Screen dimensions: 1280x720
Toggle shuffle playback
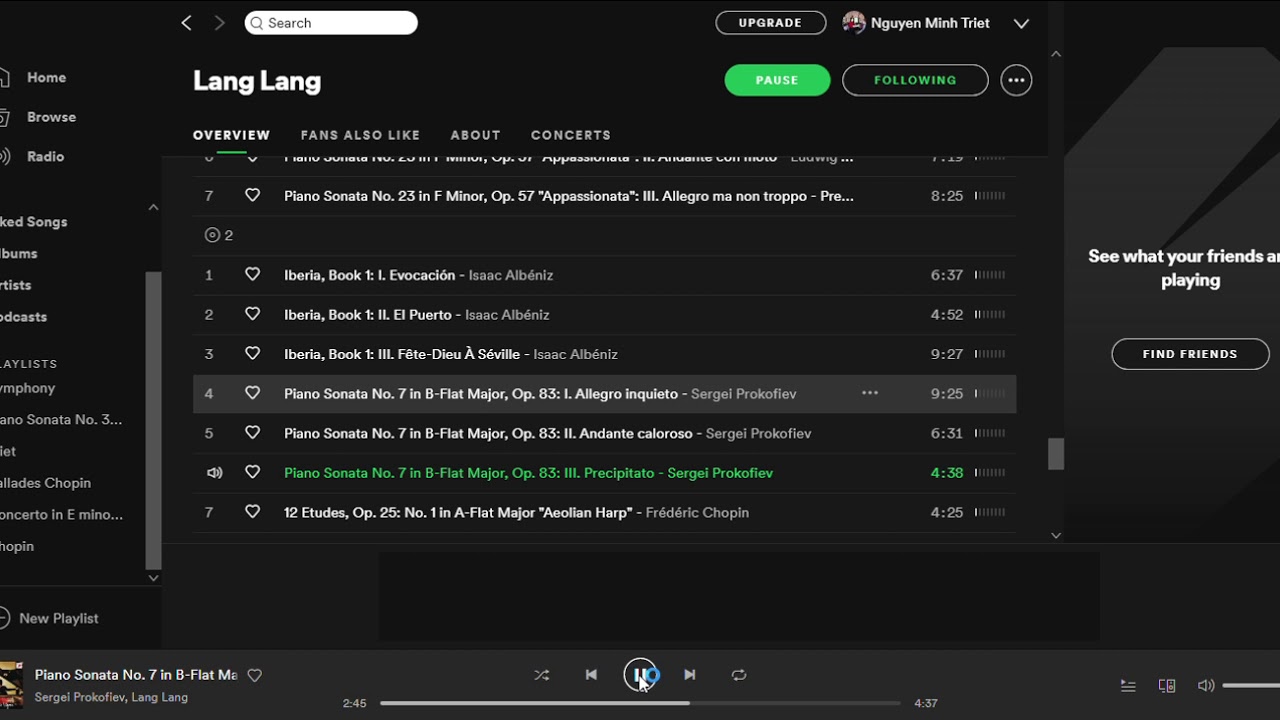(x=541, y=675)
